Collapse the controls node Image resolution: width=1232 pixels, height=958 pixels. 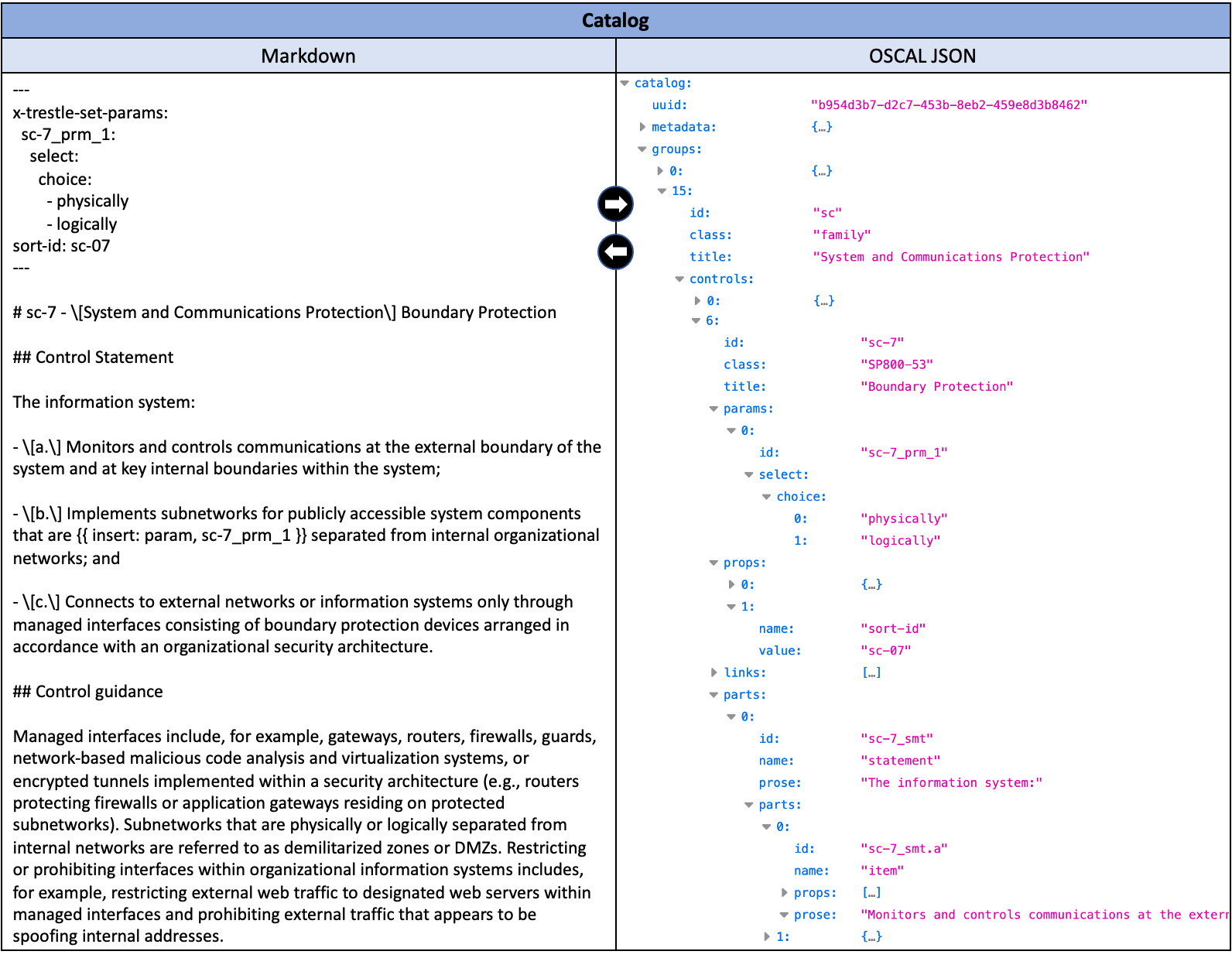click(x=679, y=279)
